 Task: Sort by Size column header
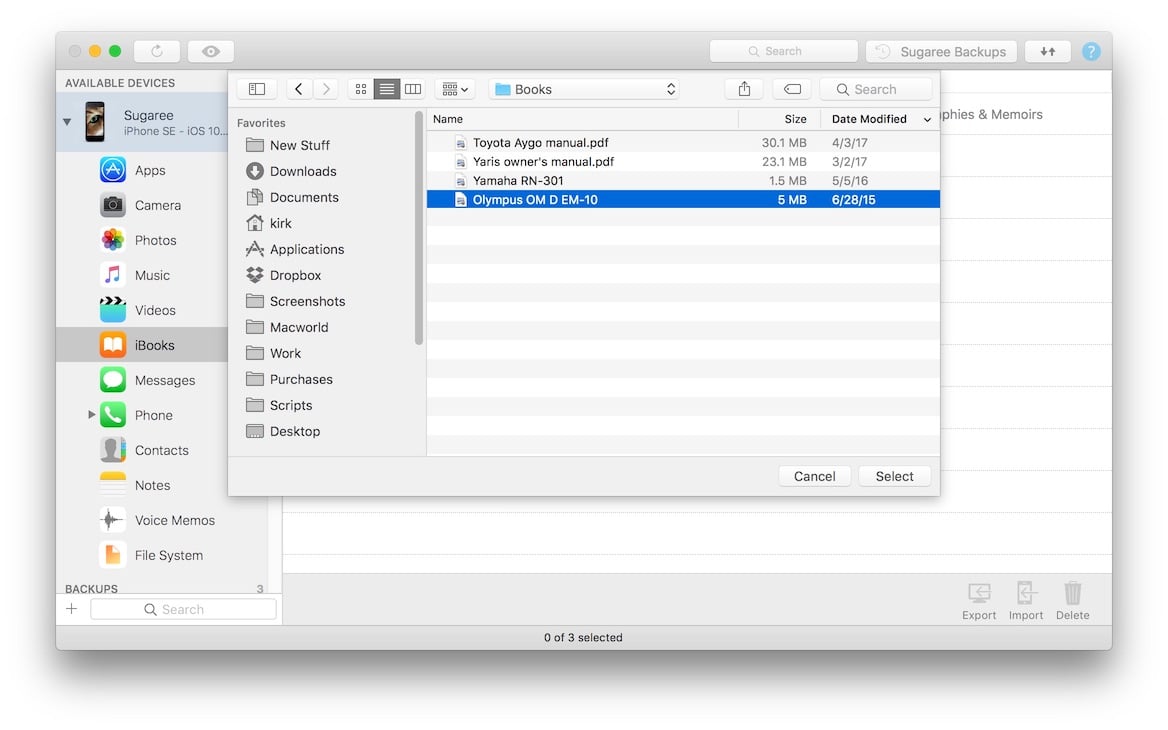click(x=780, y=119)
